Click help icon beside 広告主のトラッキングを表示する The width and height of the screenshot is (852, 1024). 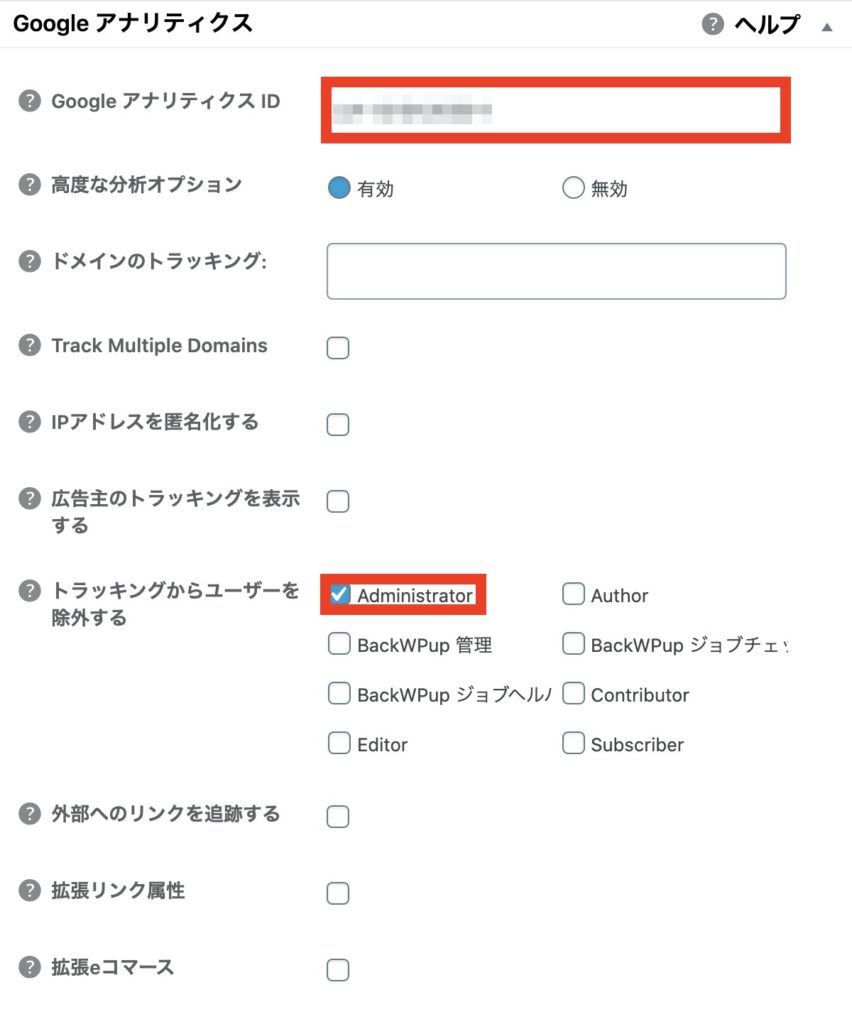tap(29, 498)
